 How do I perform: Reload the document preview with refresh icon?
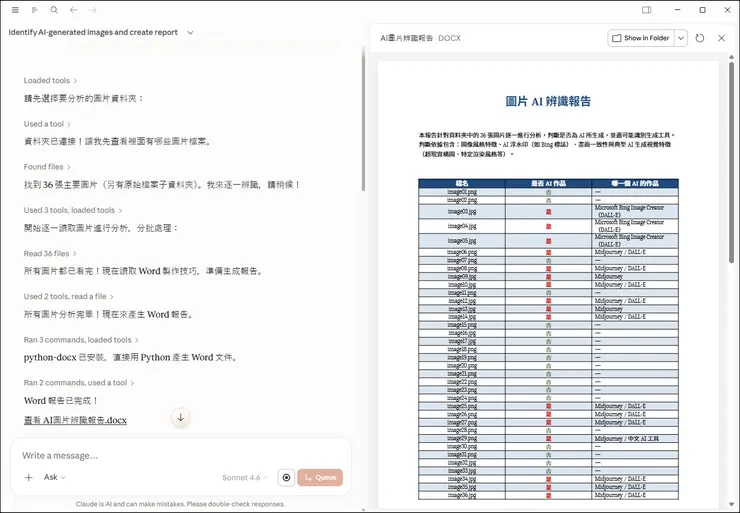[x=700, y=38]
